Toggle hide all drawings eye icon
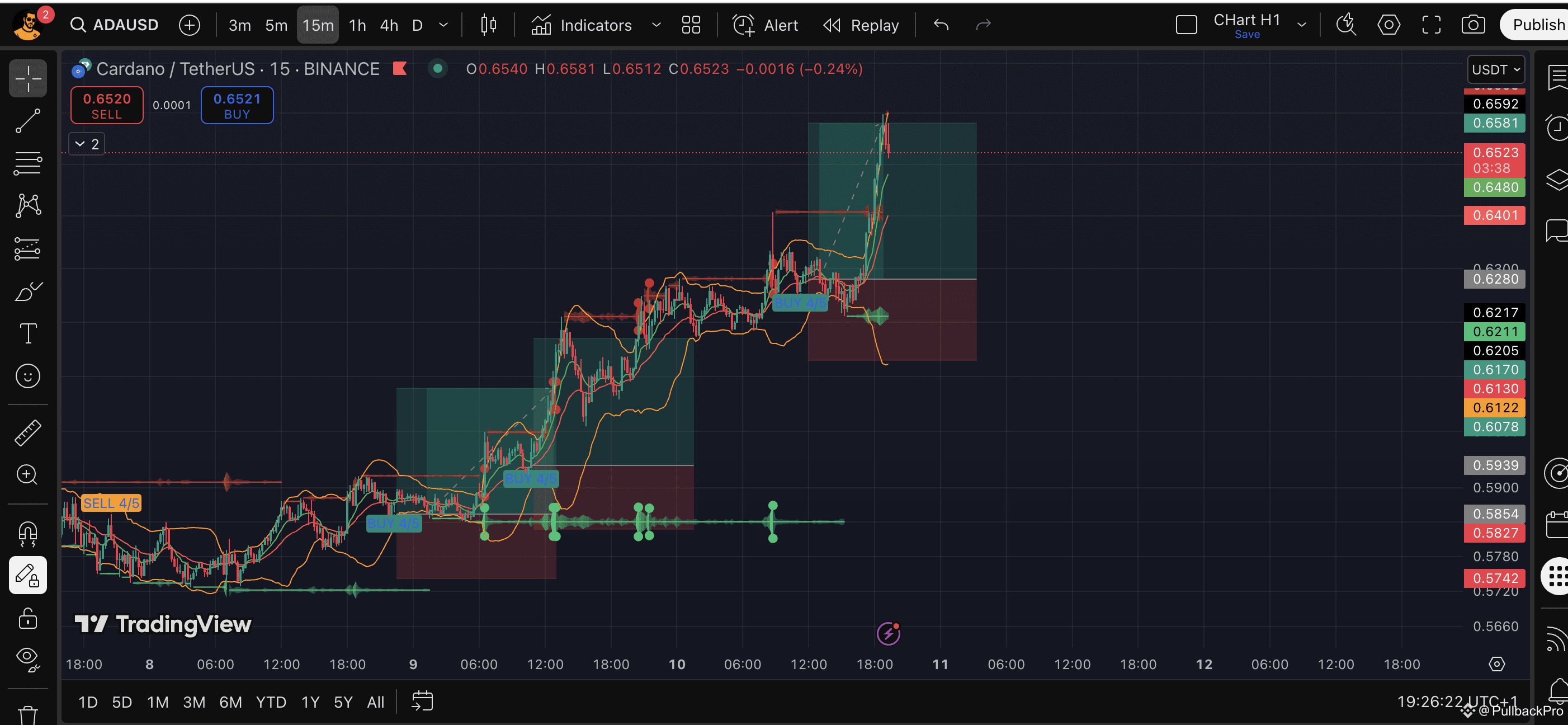This screenshot has width=1568, height=725. 28,660
